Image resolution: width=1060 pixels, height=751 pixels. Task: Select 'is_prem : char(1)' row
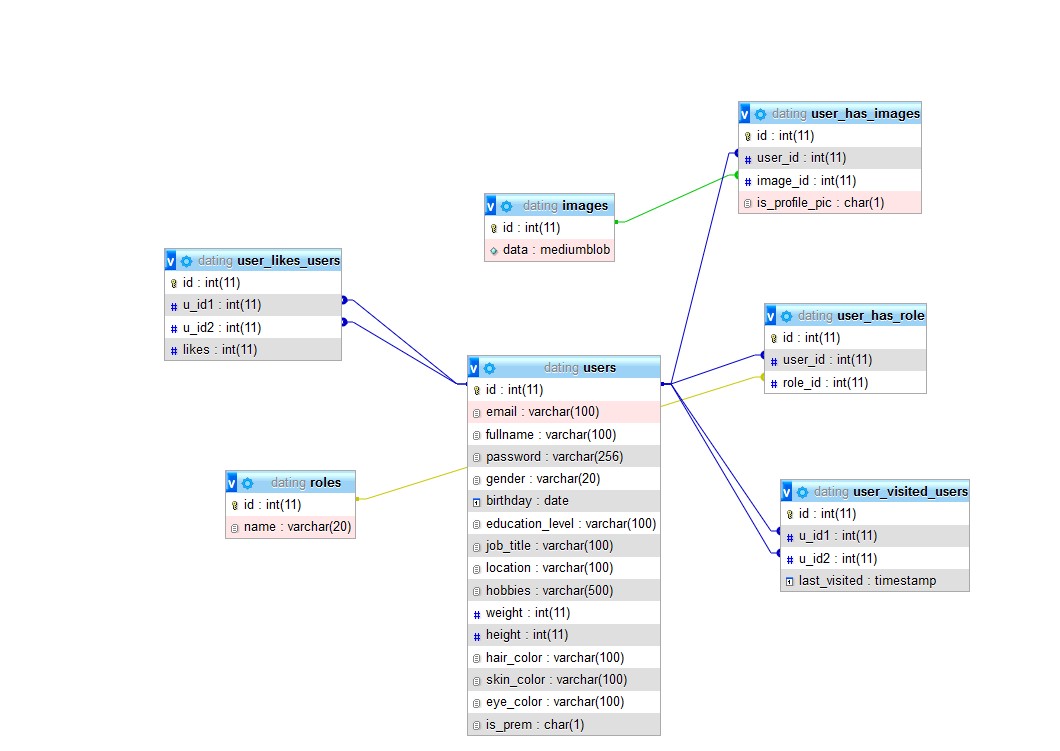tap(564, 724)
